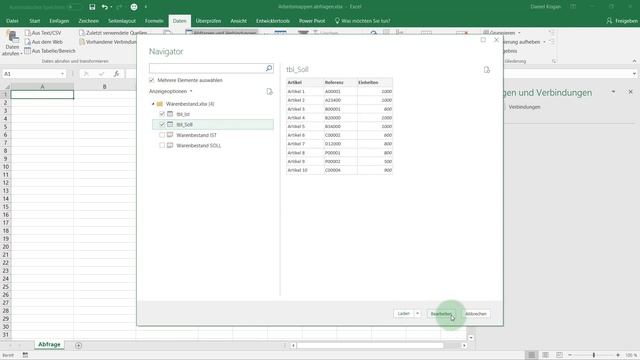The width and height of the screenshot is (640, 360).
Task: Click the macro recording icon in the status bar
Action: point(25,355)
